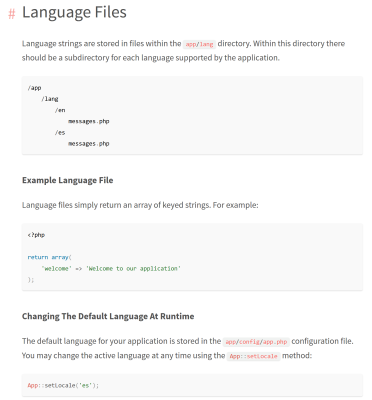Click the App::setLocale('es'); code line
The width and height of the screenshot is (372, 400).
pyautogui.click(x=63, y=386)
